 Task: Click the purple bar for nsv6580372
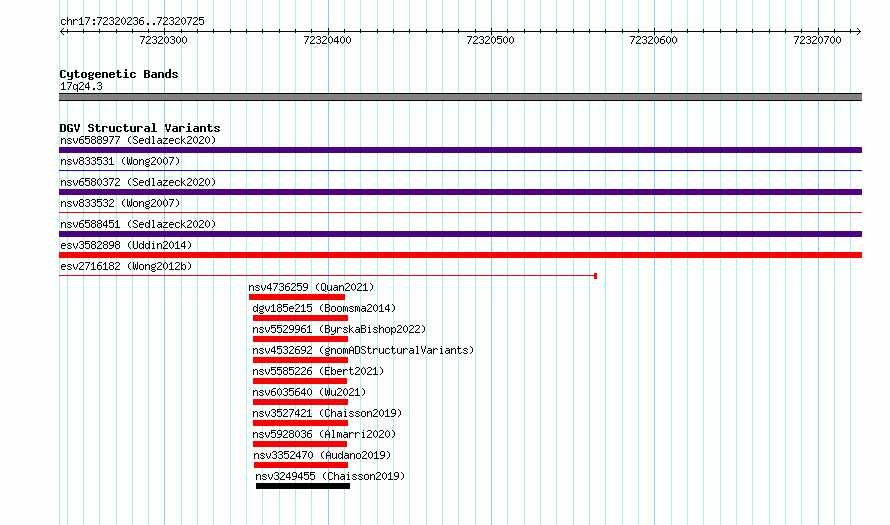click(x=460, y=192)
